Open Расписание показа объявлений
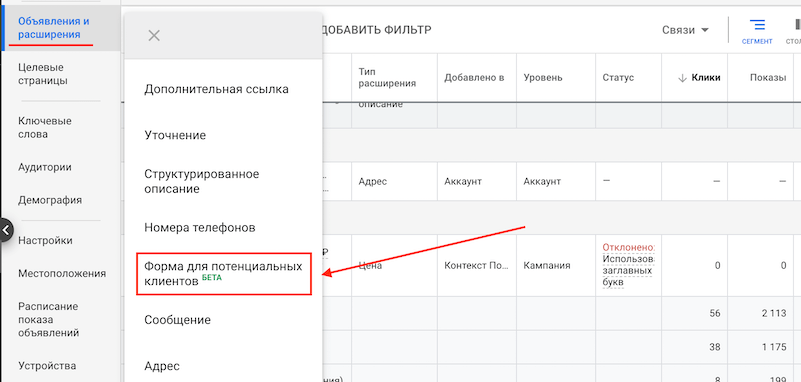Image resolution: width=801 pixels, height=382 pixels. [x=49, y=320]
